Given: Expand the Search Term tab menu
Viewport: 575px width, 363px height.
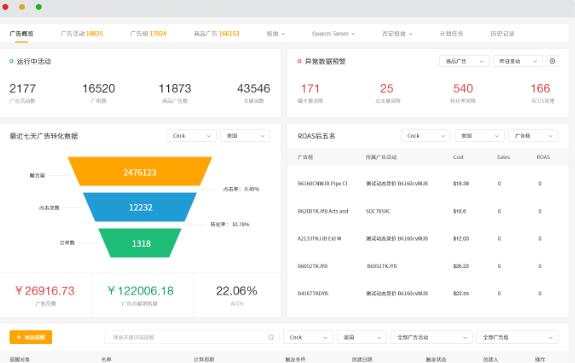Looking at the screenshot, I should tap(333, 33).
